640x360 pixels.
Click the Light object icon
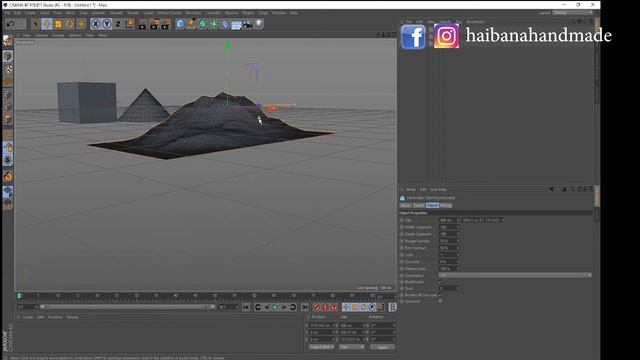(x=259, y=24)
